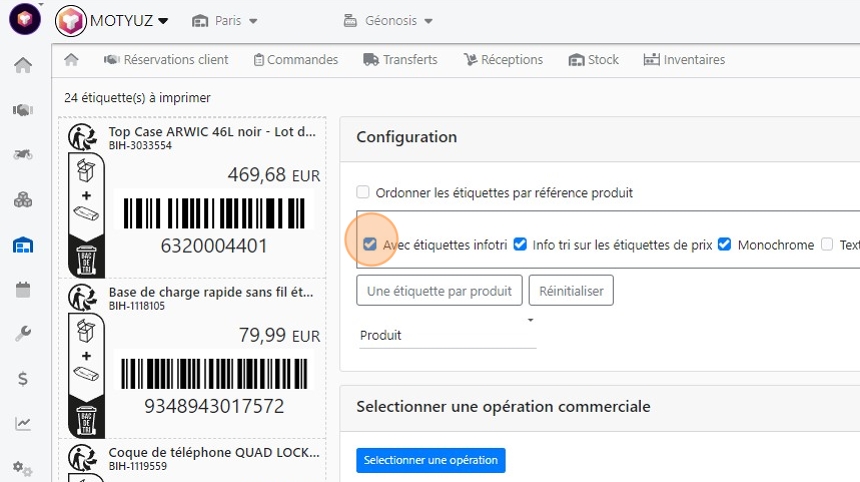The width and height of the screenshot is (860, 482).
Task: Click the home icon in the top tab bar
Action: pyautogui.click(x=71, y=60)
